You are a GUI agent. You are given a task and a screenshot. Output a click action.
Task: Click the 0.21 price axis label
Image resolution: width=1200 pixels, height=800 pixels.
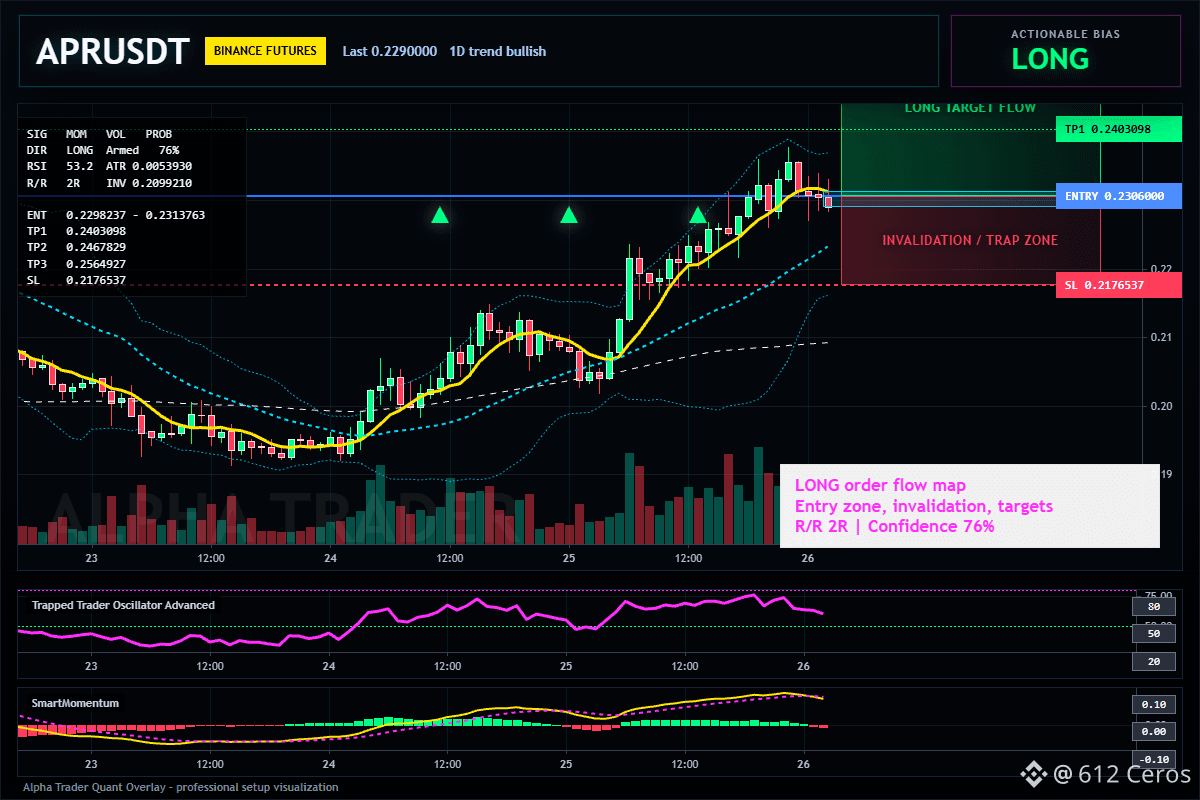pos(1159,338)
